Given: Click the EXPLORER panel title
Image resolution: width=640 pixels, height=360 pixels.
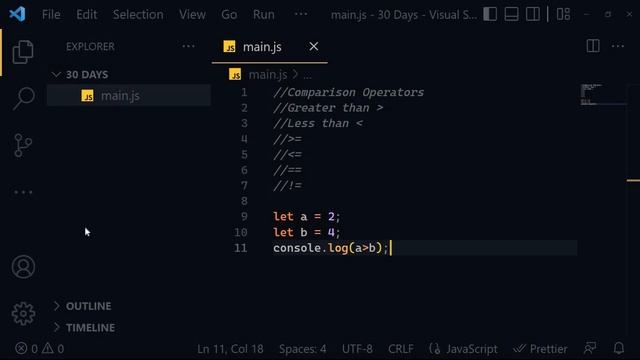Looking at the screenshot, I should [x=90, y=47].
